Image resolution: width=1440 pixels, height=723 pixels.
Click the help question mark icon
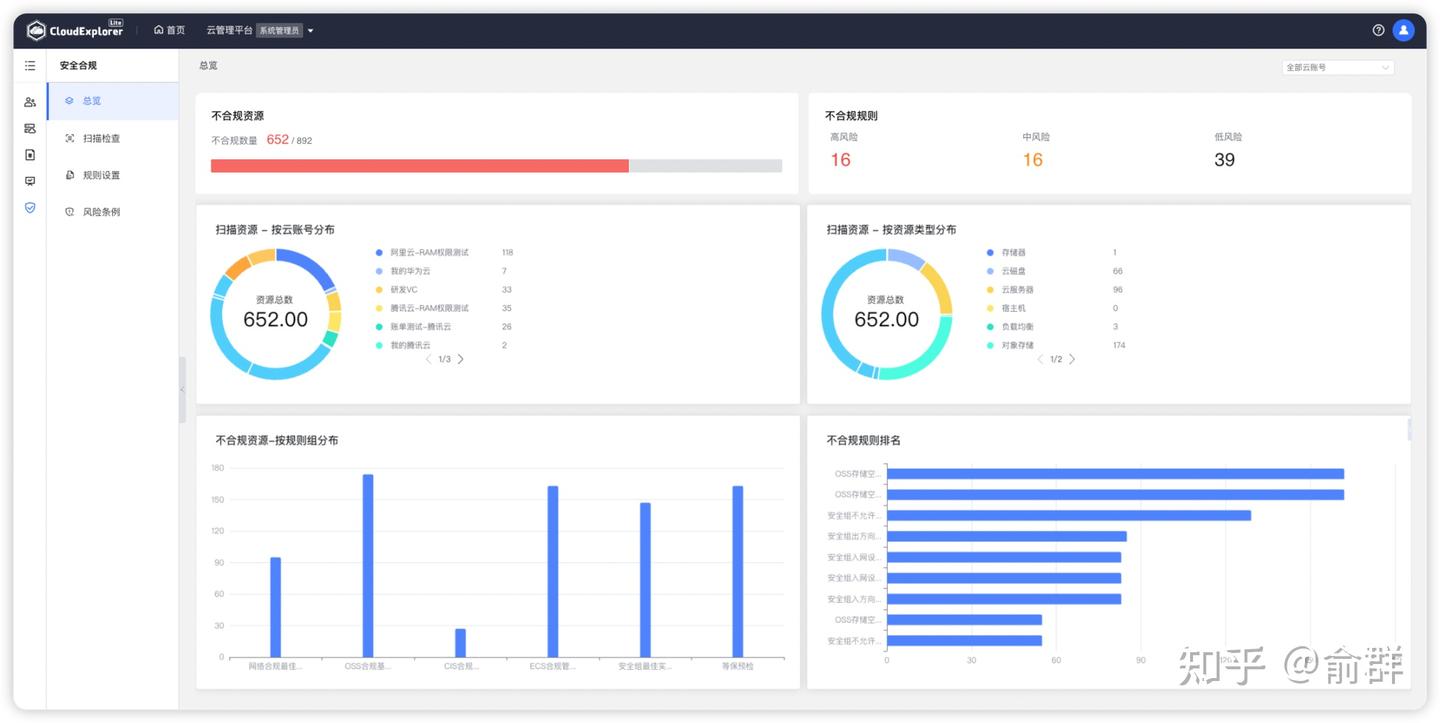(1378, 30)
